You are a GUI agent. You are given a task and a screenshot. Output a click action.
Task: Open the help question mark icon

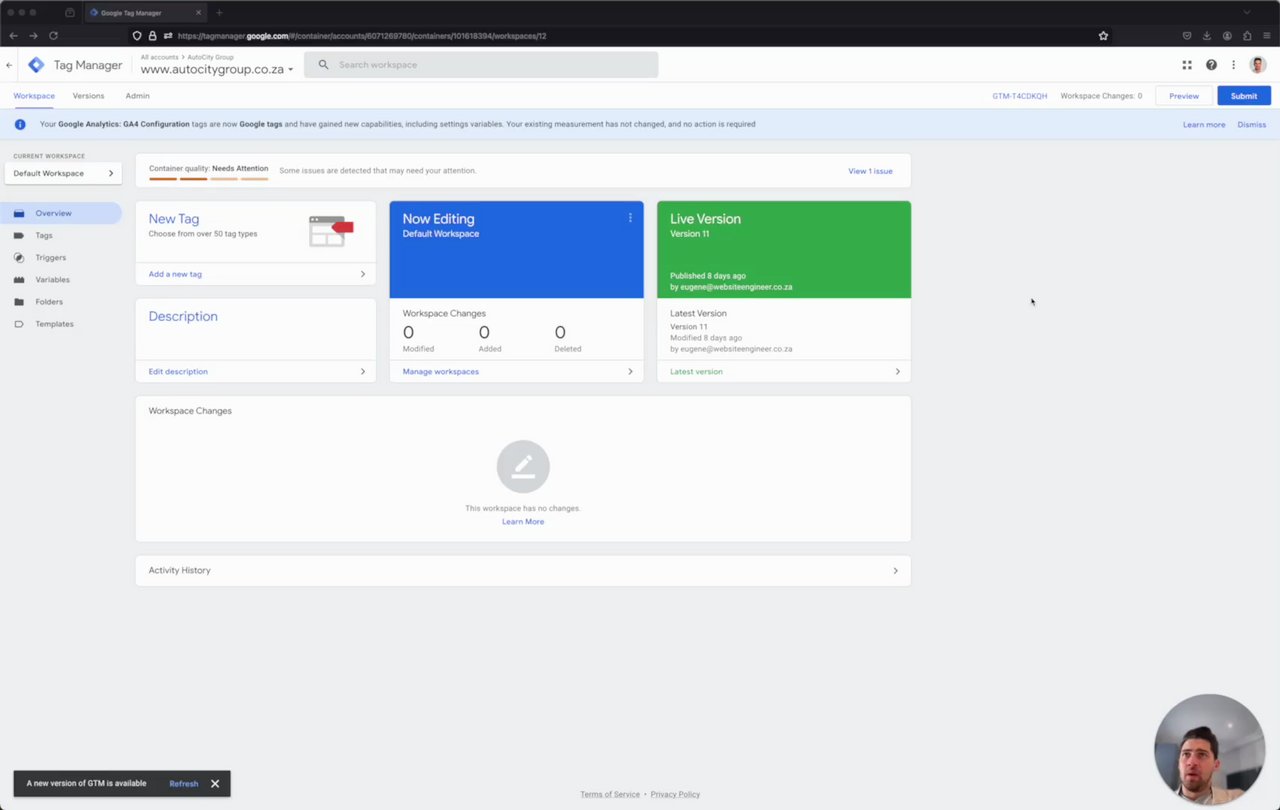(1211, 65)
